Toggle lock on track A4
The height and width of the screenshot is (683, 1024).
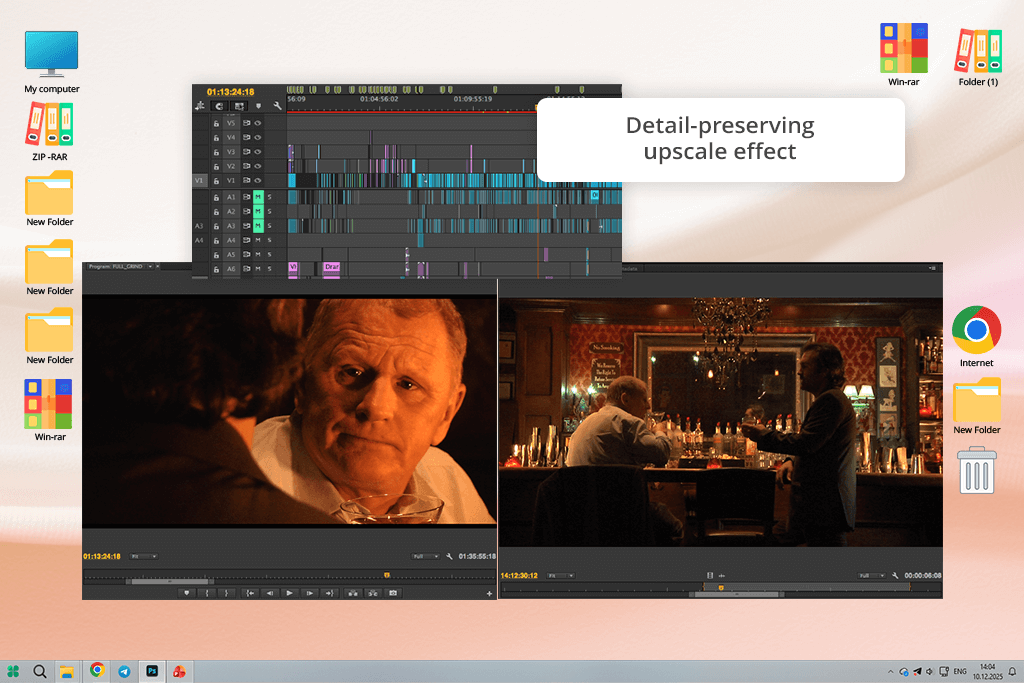pyautogui.click(x=216, y=240)
